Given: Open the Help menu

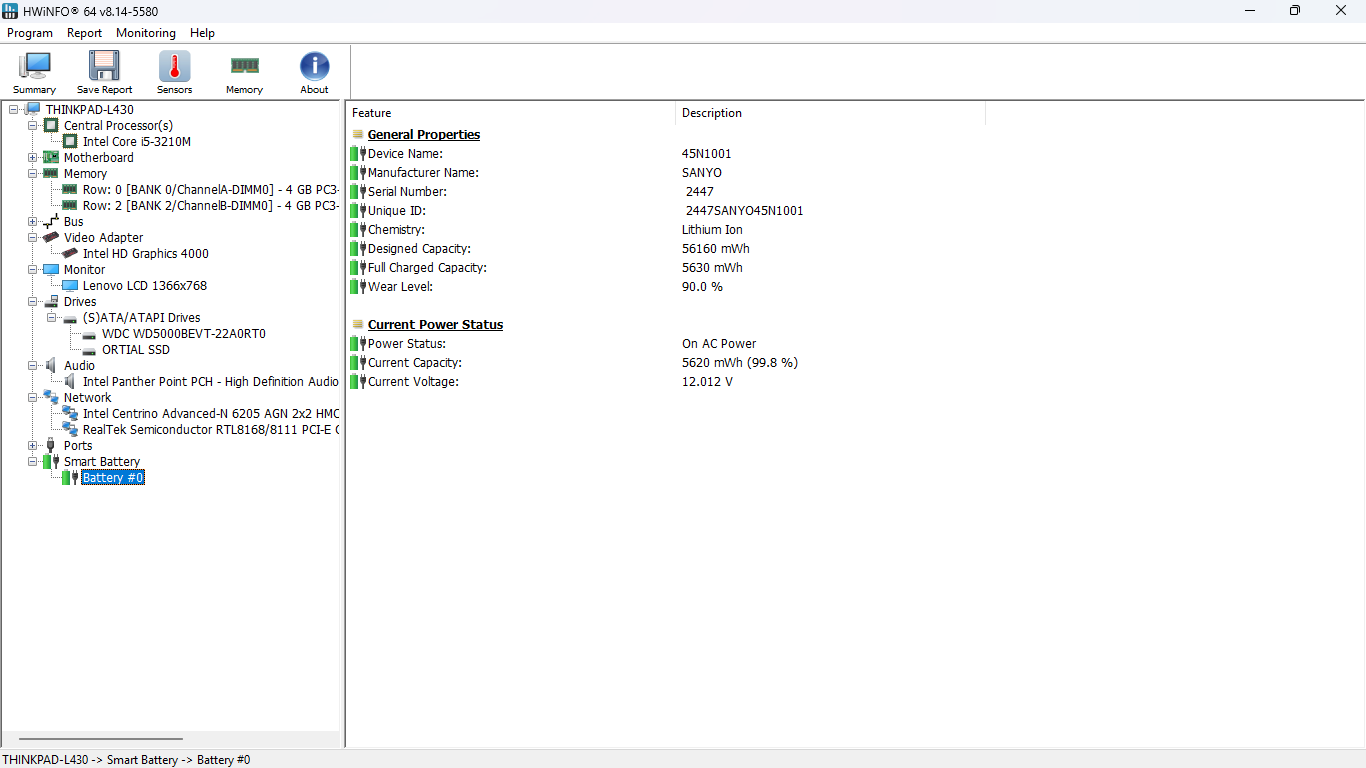Looking at the screenshot, I should point(202,32).
